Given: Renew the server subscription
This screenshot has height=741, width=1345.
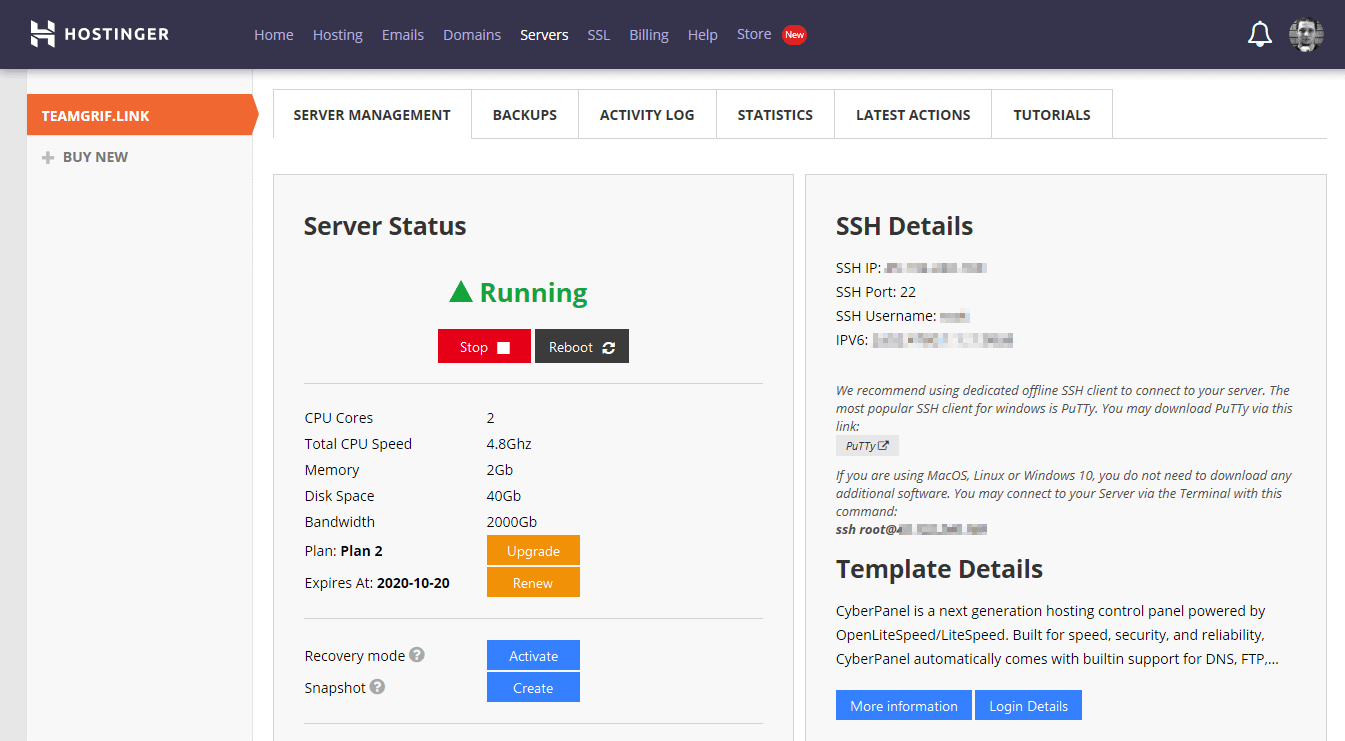Looking at the screenshot, I should click(x=533, y=582).
